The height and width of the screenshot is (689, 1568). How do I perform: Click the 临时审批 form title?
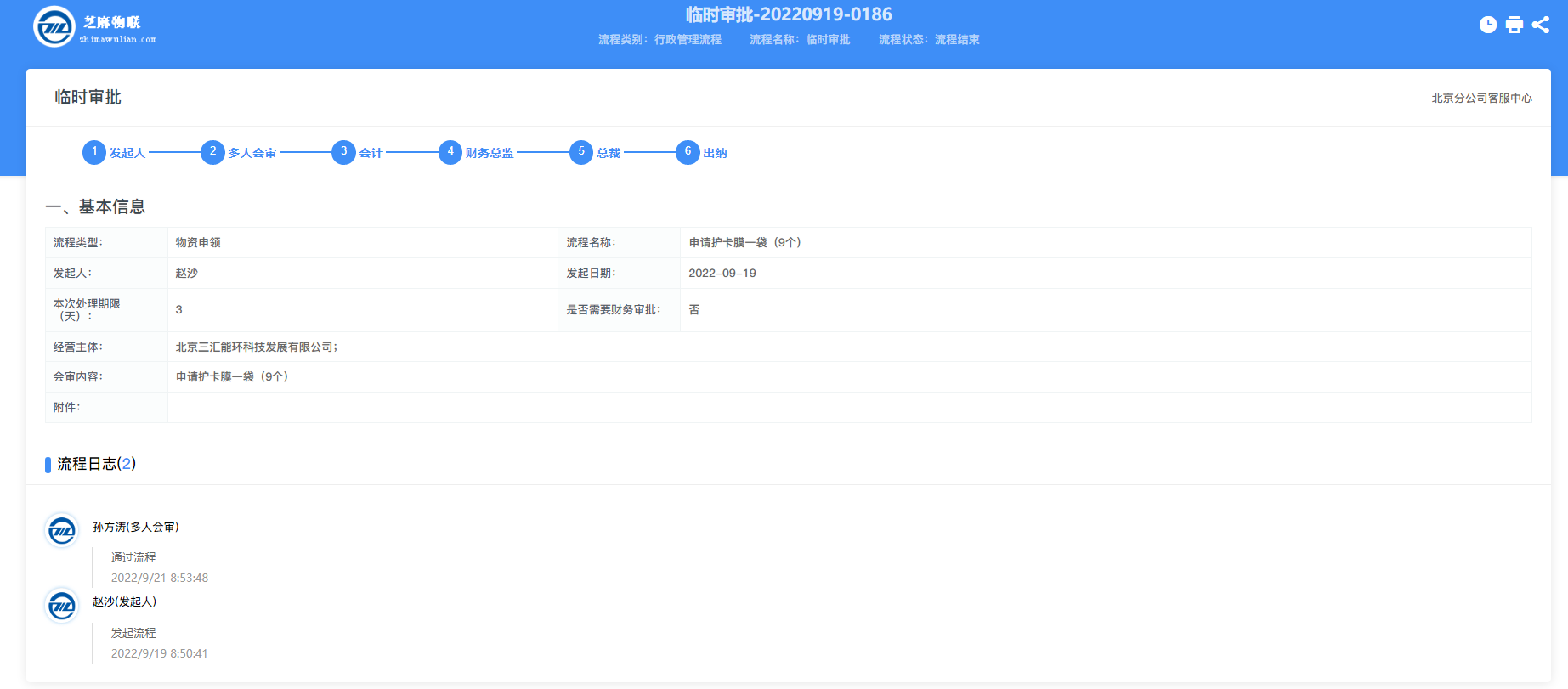pyautogui.click(x=88, y=98)
